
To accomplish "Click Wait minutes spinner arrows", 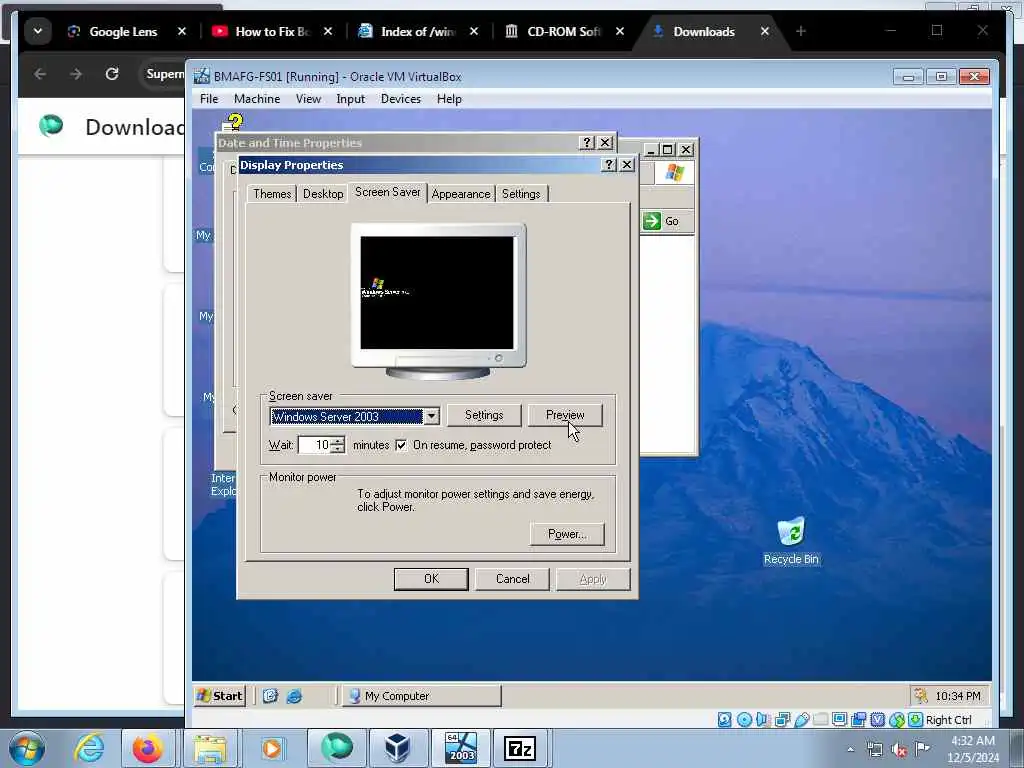I will pos(338,445).
